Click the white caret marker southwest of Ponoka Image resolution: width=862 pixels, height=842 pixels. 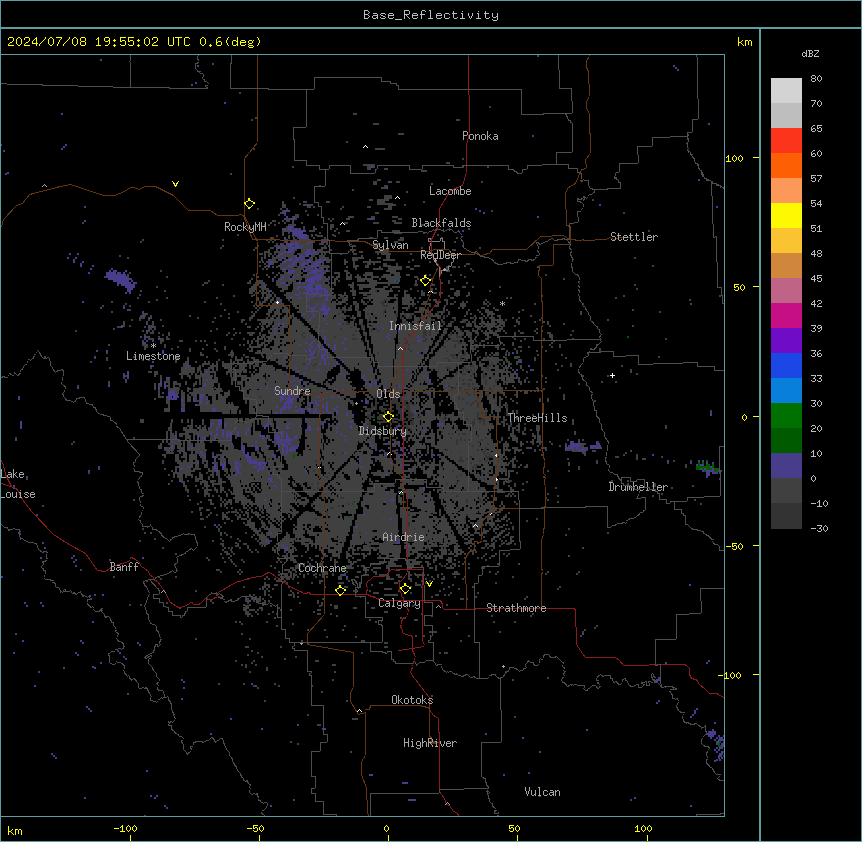pyautogui.click(x=365, y=147)
